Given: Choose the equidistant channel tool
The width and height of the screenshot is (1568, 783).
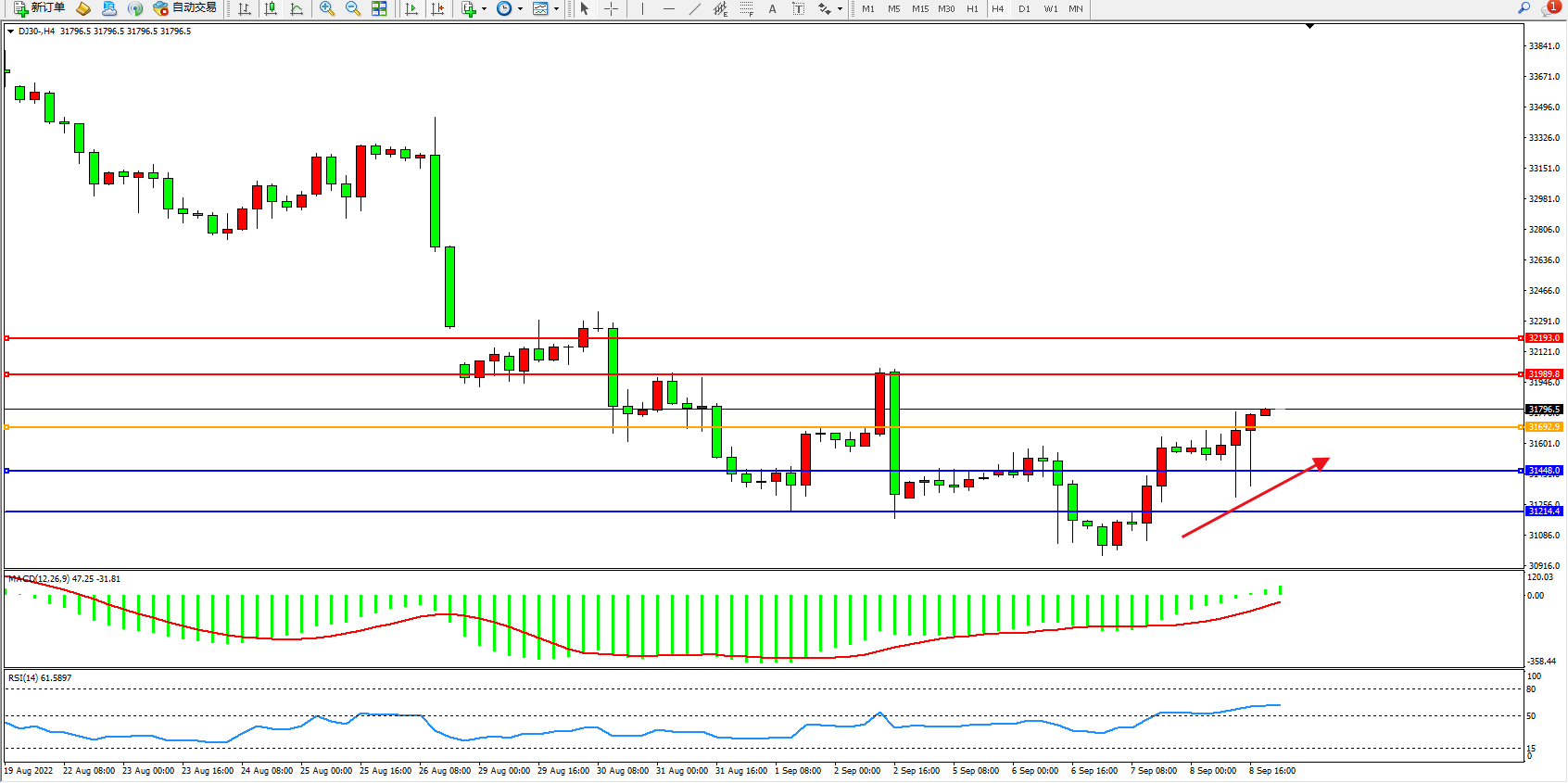Looking at the screenshot, I should (x=721, y=8).
